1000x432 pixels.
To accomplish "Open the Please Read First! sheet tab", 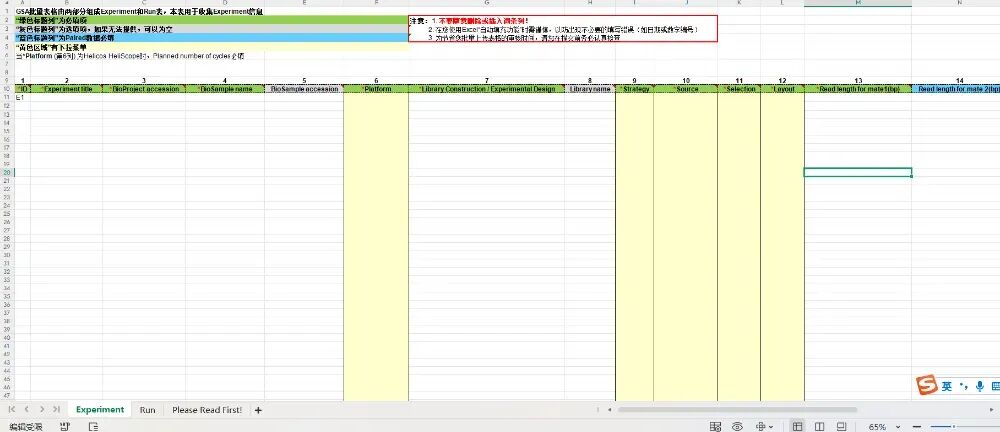I will (207, 410).
